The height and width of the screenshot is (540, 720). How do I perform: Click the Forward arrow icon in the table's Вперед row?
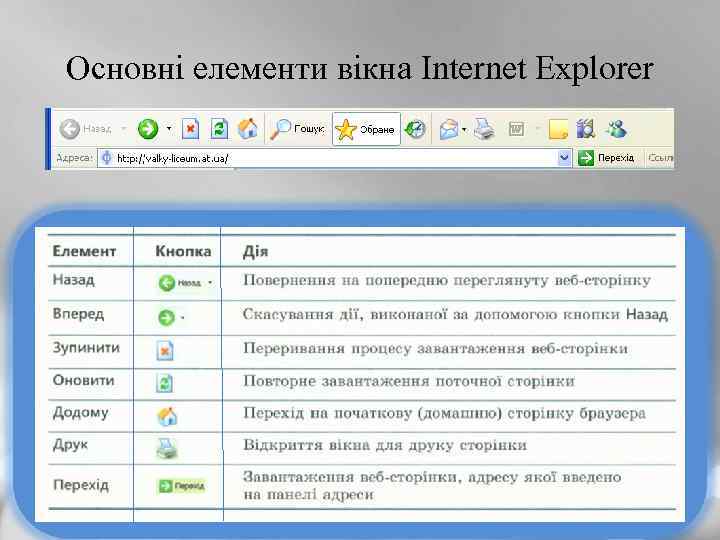(x=166, y=317)
